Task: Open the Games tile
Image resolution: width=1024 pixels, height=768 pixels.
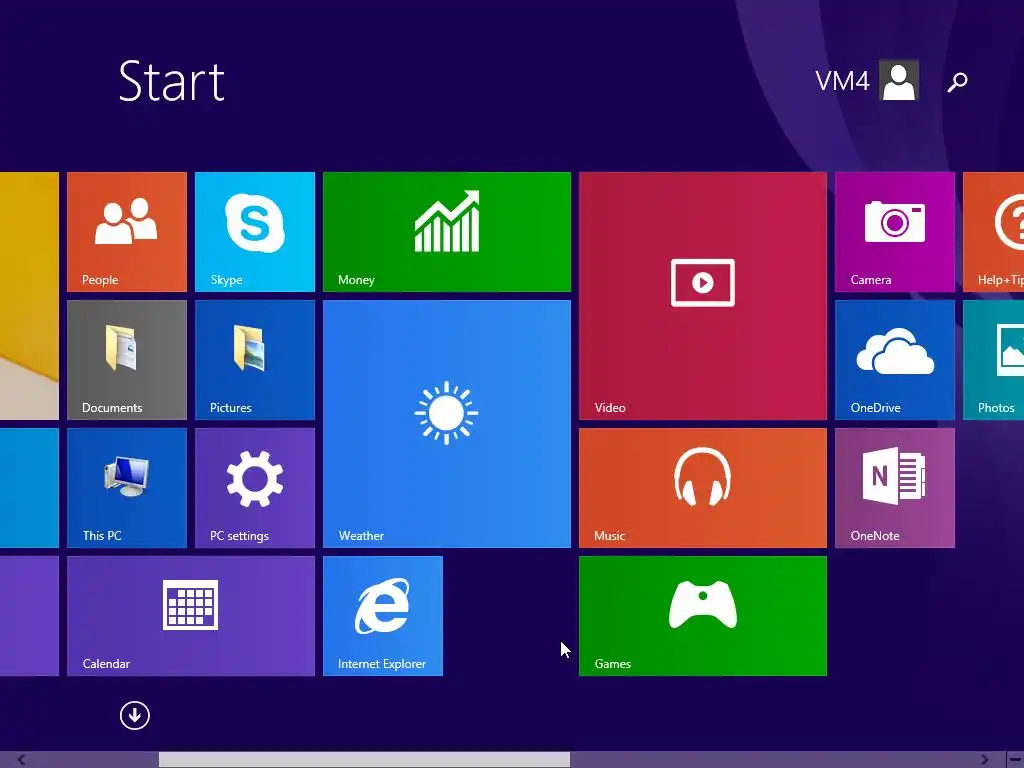Action: point(703,616)
